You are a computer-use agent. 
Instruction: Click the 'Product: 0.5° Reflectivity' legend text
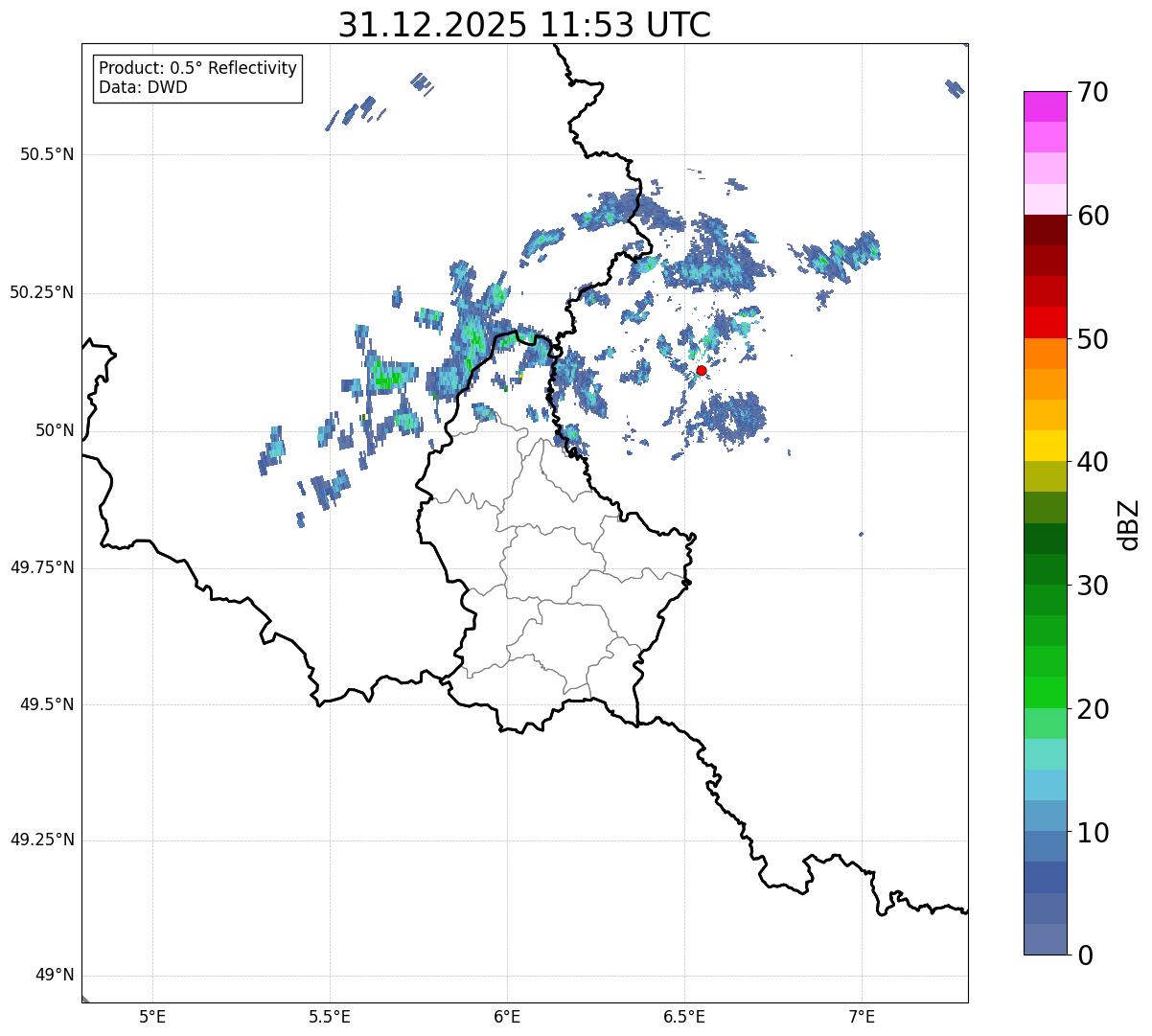[x=197, y=69]
